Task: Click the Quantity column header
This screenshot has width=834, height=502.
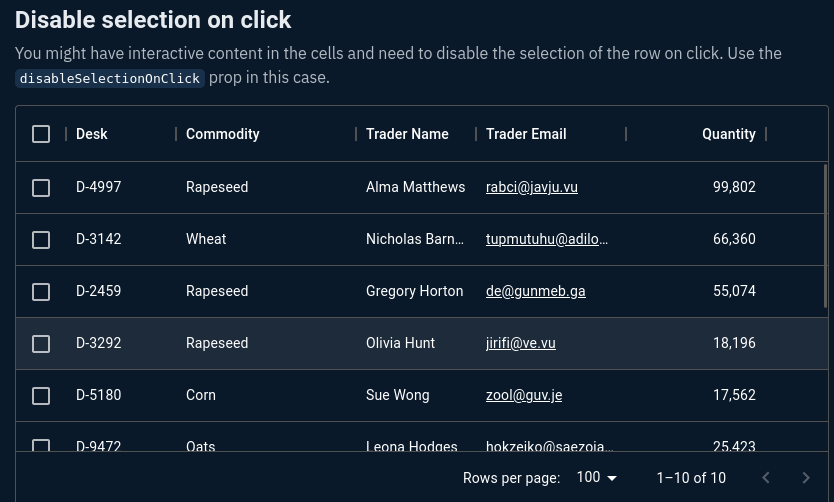Action: click(729, 134)
